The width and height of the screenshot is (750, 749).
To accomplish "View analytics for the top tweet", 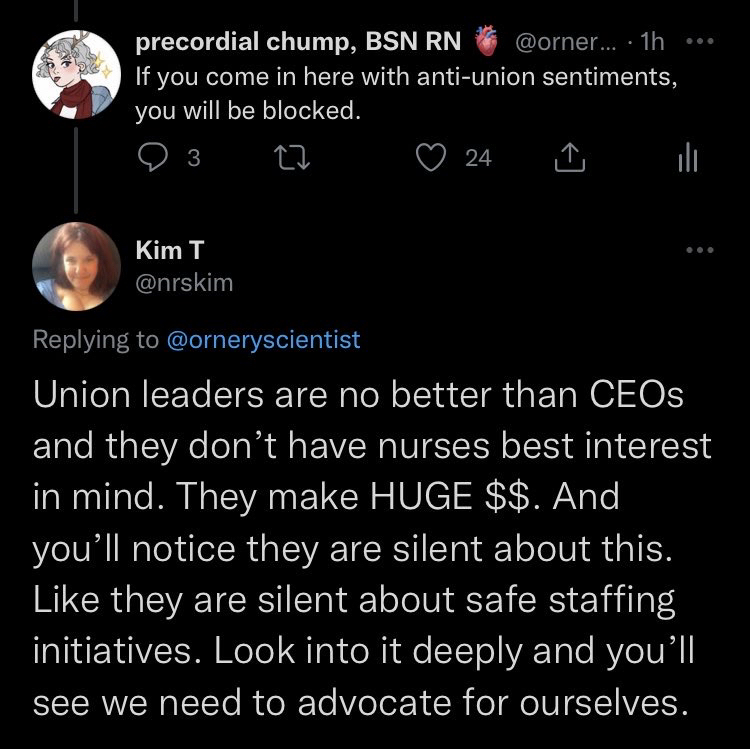I will tap(686, 157).
